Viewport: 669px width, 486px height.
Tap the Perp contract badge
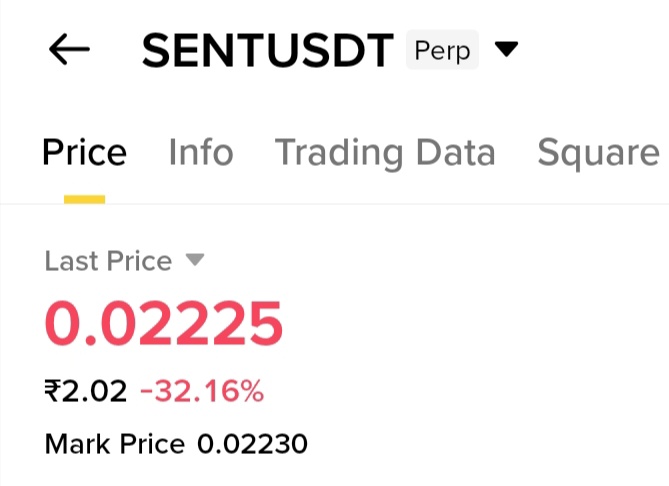[442, 49]
